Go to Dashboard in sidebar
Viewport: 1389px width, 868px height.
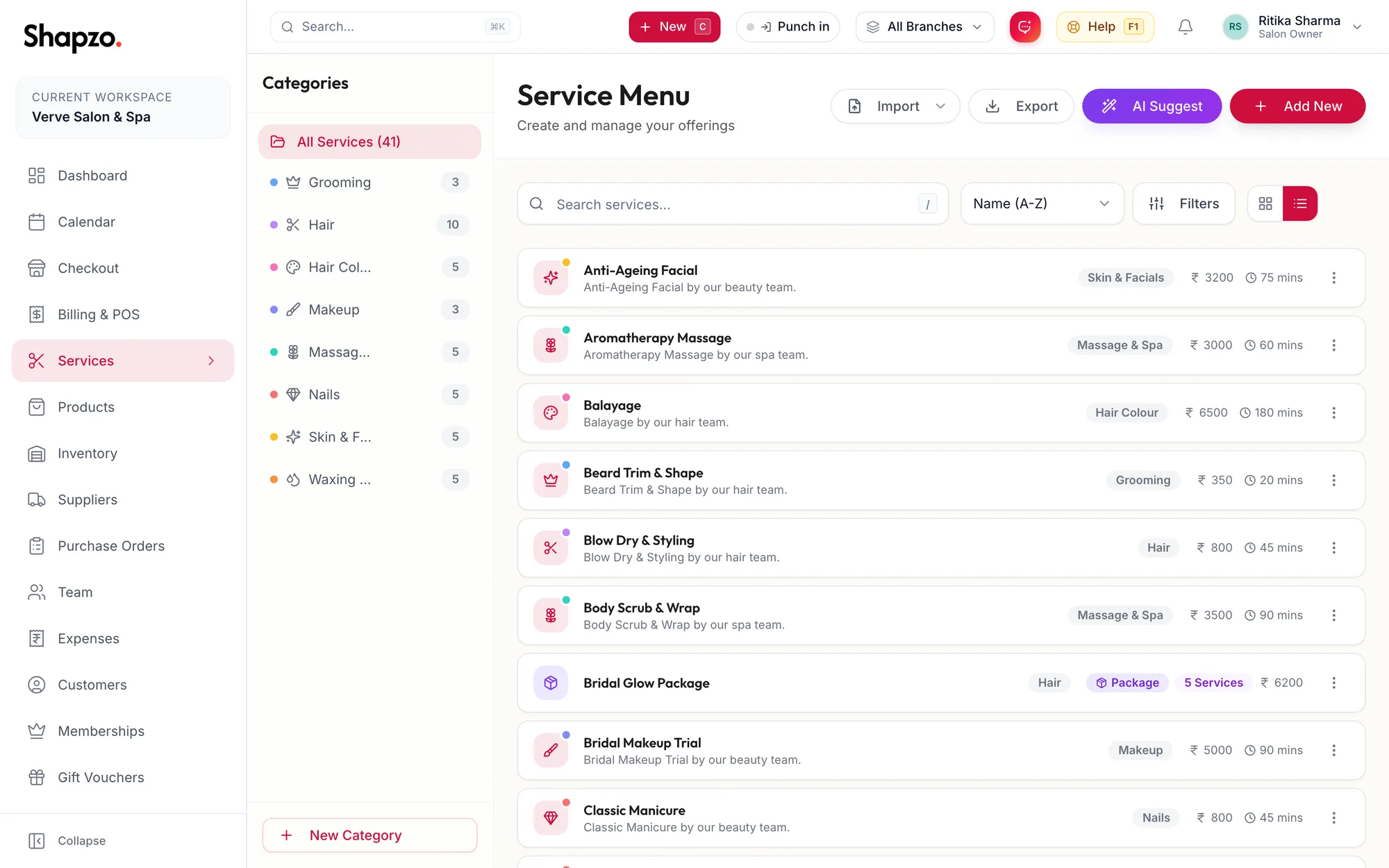pyautogui.click(x=123, y=176)
